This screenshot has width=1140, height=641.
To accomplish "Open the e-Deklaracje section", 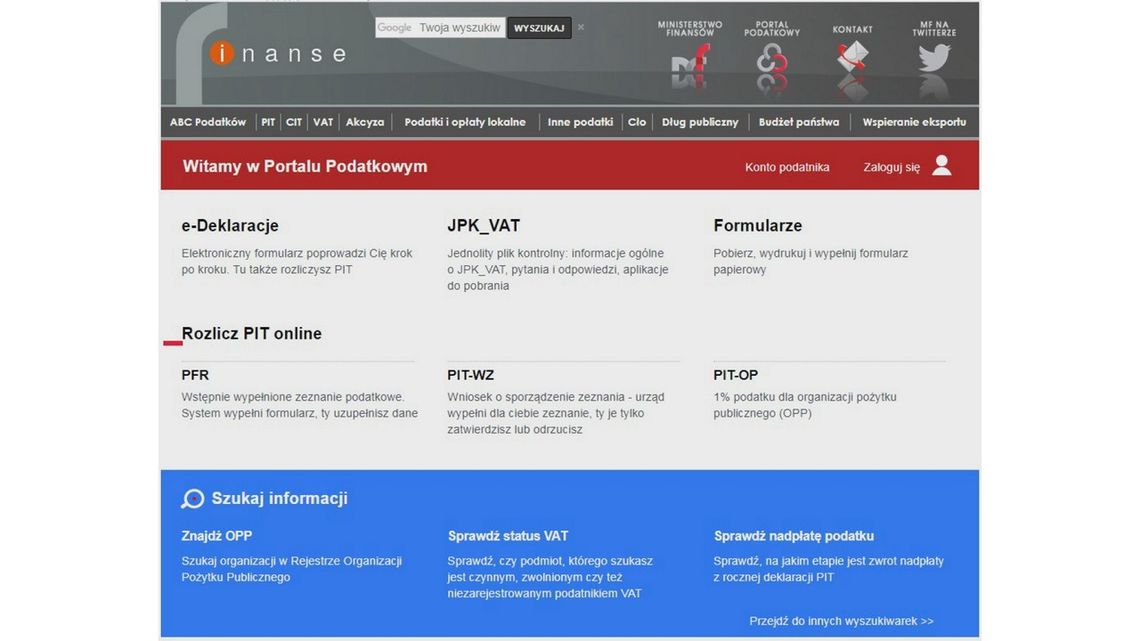I will [230, 226].
